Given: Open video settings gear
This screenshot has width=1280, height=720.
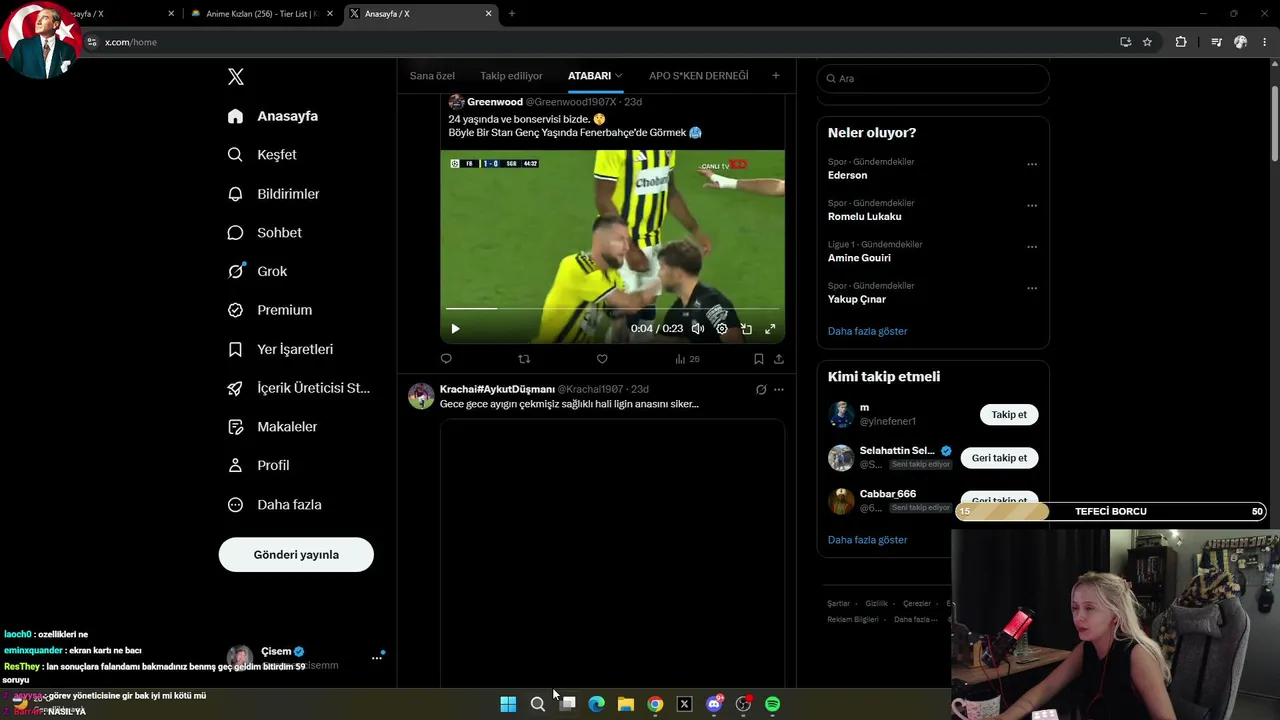Looking at the screenshot, I should [722, 329].
